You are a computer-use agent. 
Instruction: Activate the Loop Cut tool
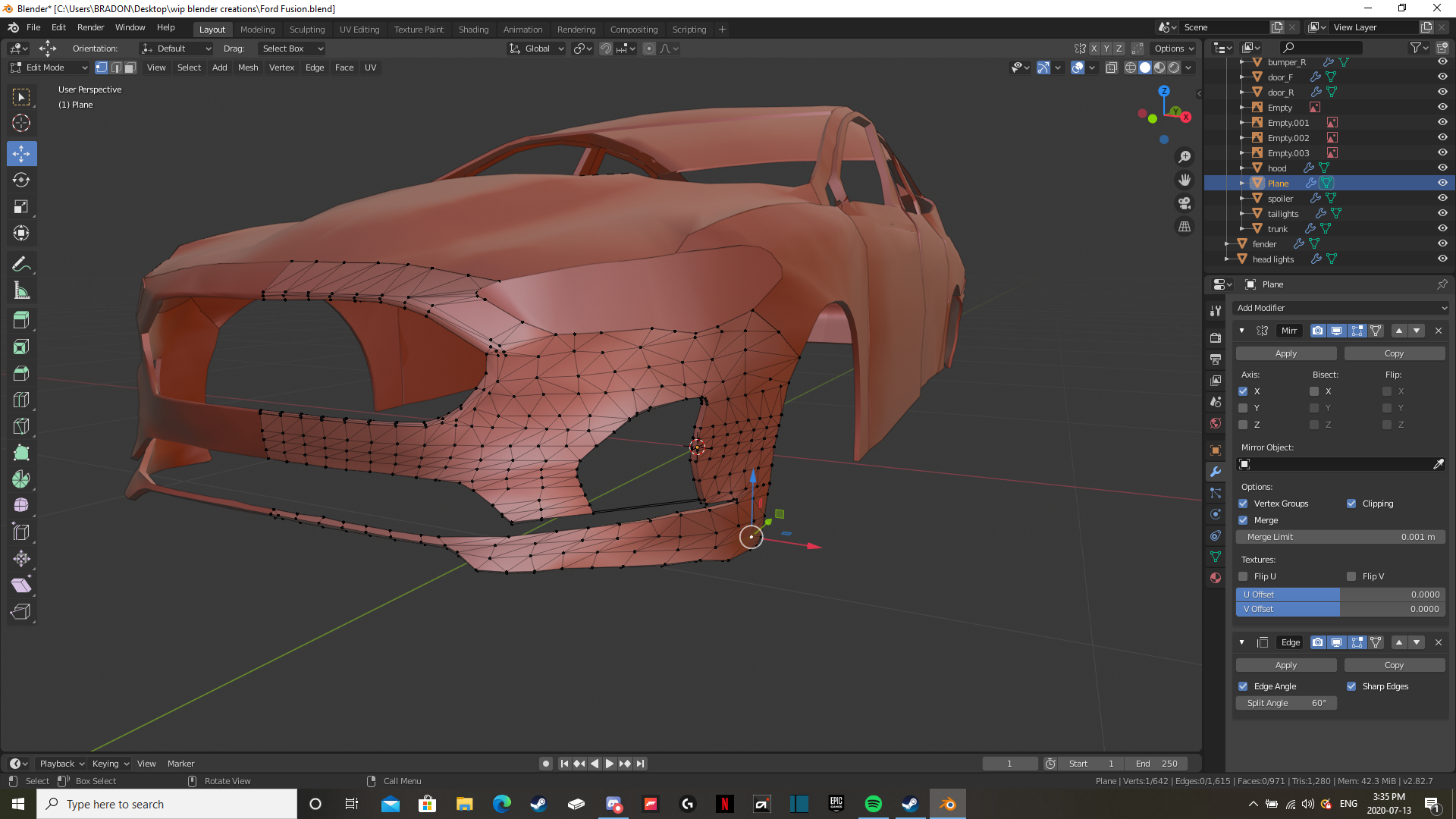tap(21, 400)
